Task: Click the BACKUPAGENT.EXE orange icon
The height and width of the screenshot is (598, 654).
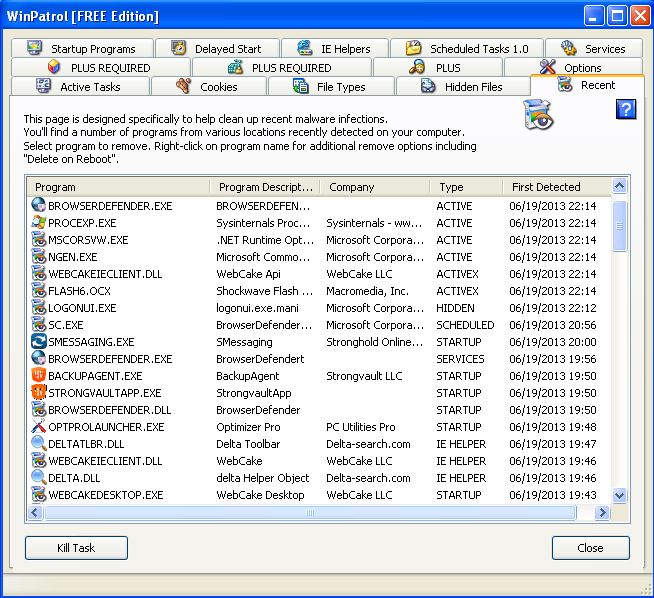Action: [x=38, y=375]
